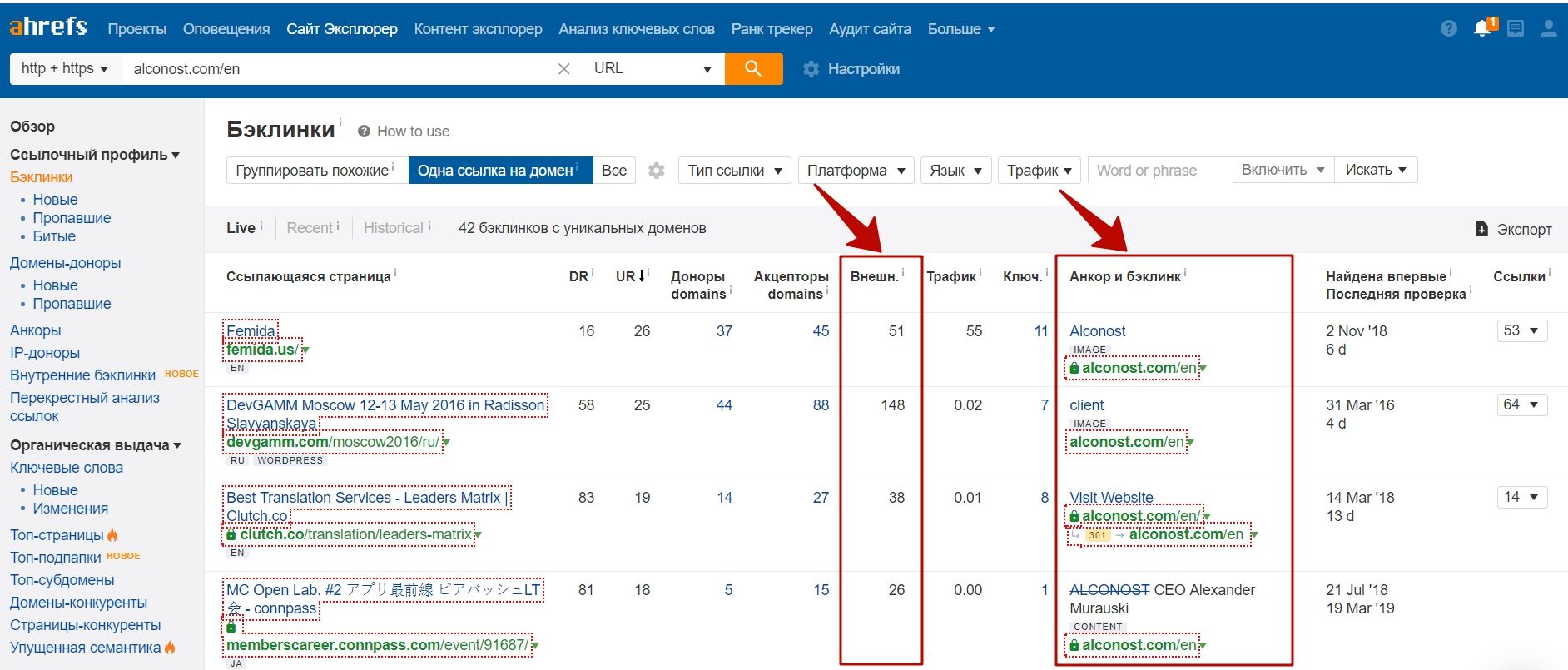Open Упущенная семантика in sidebar

point(86,648)
